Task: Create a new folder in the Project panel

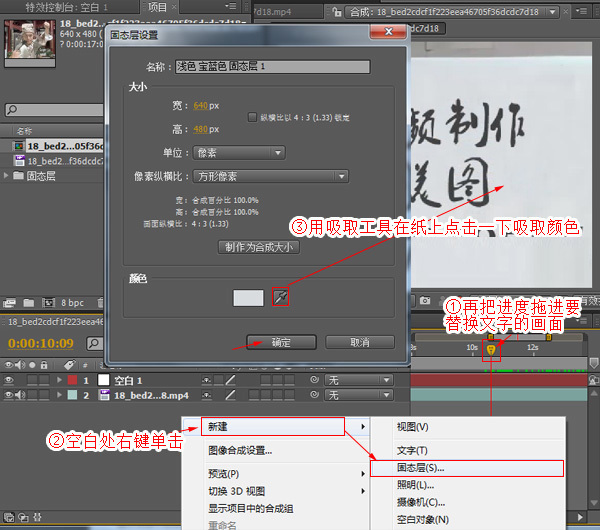Action: (29, 303)
